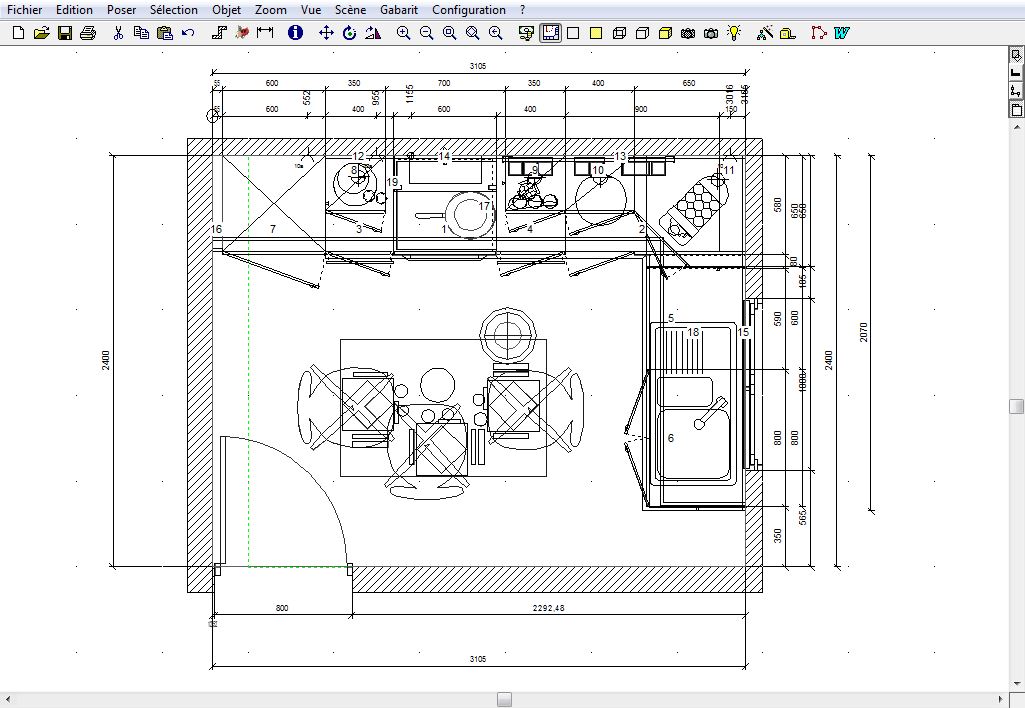
Task: Click the blue Information icon
Action: (x=295, y=33)
